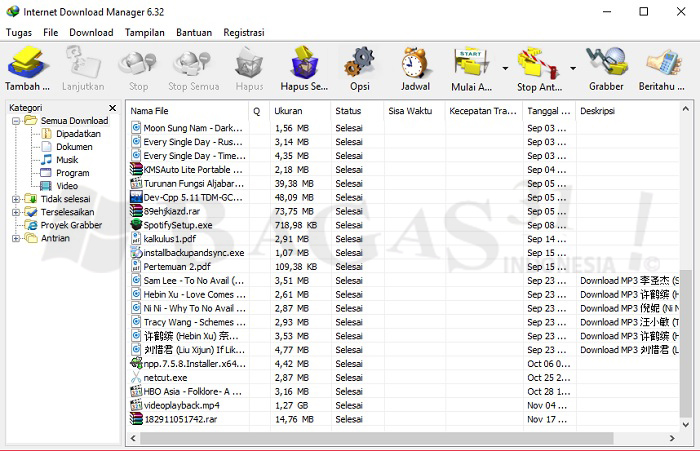Collapse the Semua Download tree node
700x451 pixels.
(x=16, y=121)
